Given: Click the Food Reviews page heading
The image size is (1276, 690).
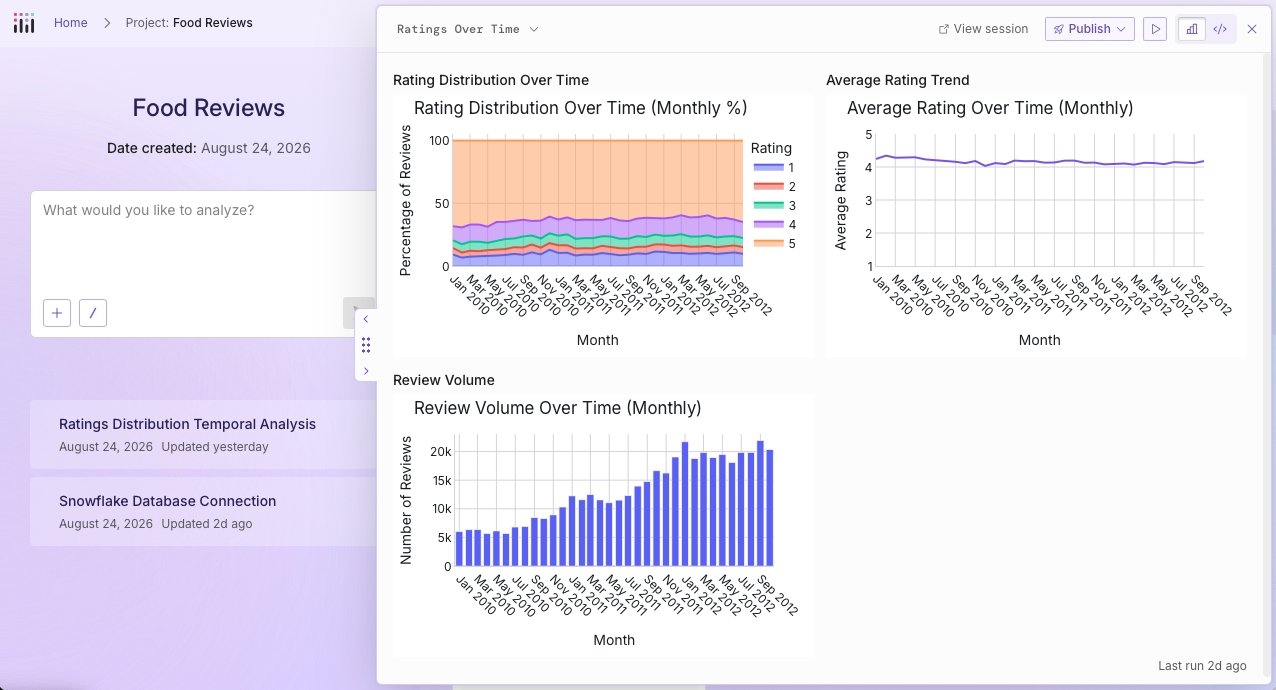Looking at the screenshot, I should click(x=209, y=108).
